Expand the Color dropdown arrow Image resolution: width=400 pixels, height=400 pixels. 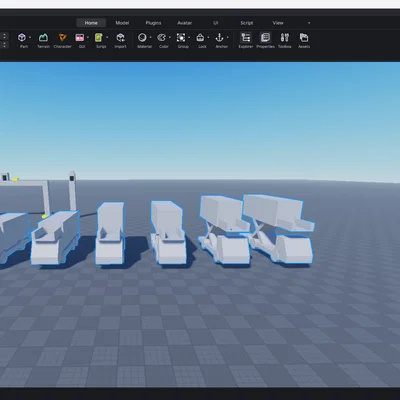(x=170, y=37)
